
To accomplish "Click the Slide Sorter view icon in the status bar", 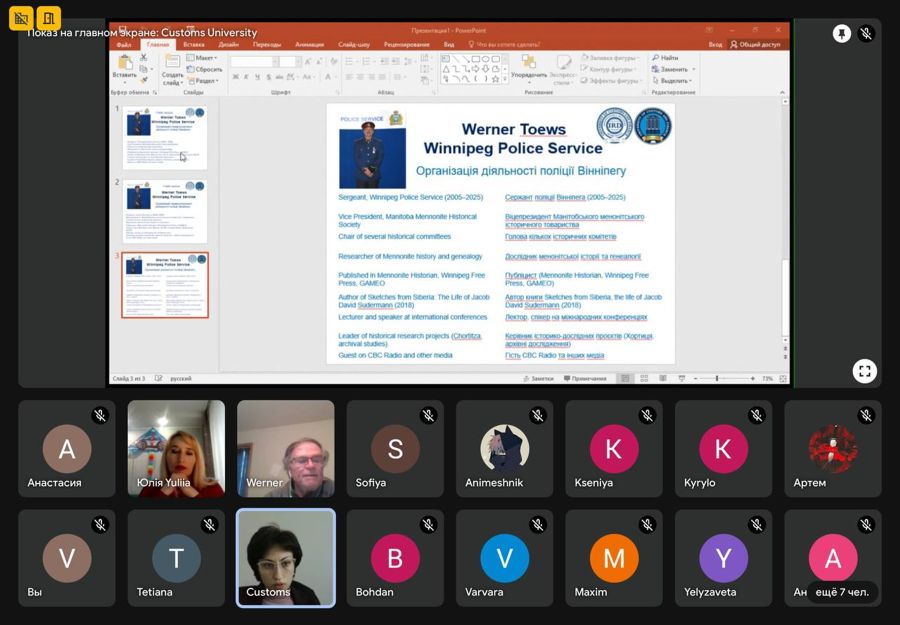I will click(x=644, y=378).
